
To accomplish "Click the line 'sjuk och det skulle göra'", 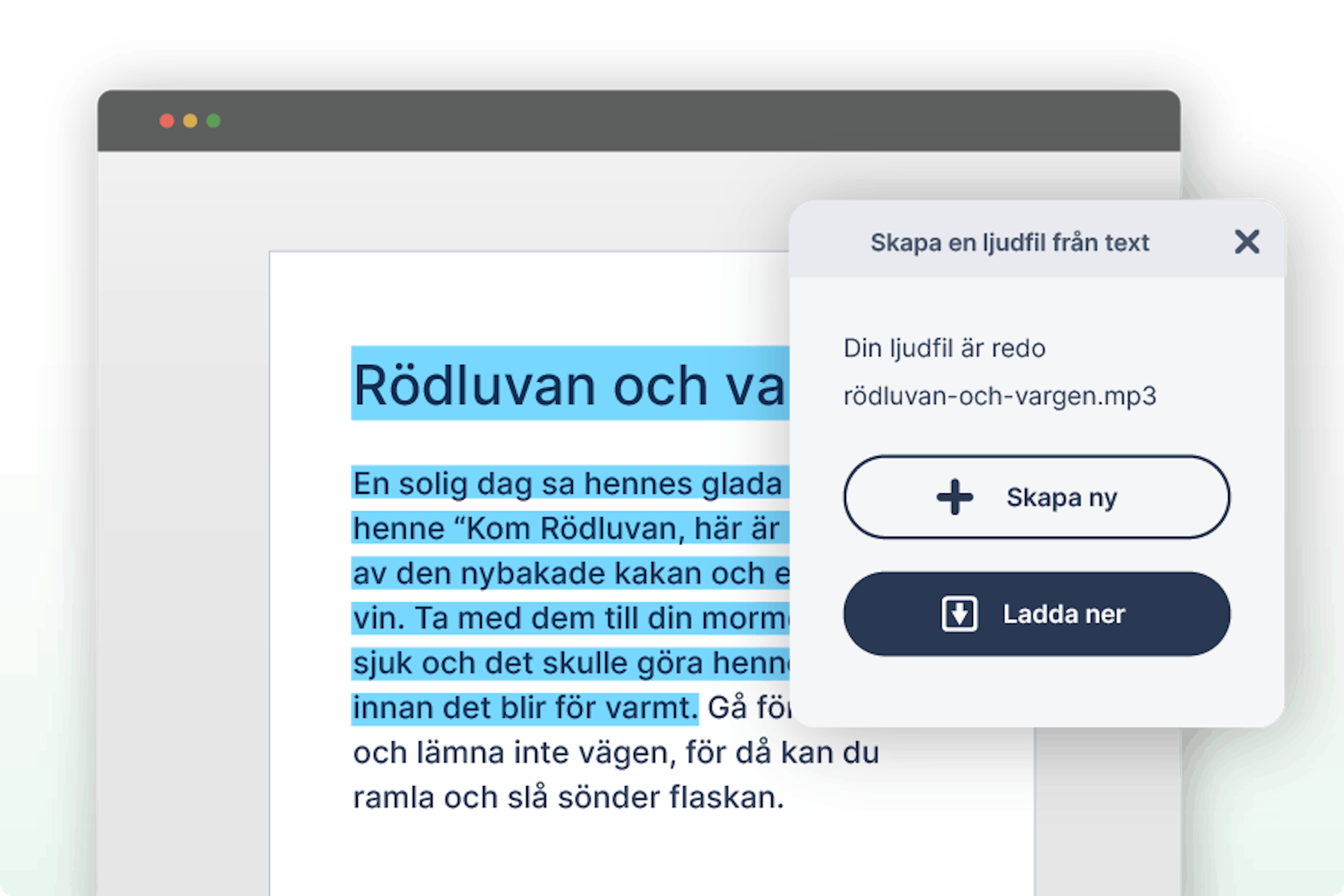I will (570, 664).
